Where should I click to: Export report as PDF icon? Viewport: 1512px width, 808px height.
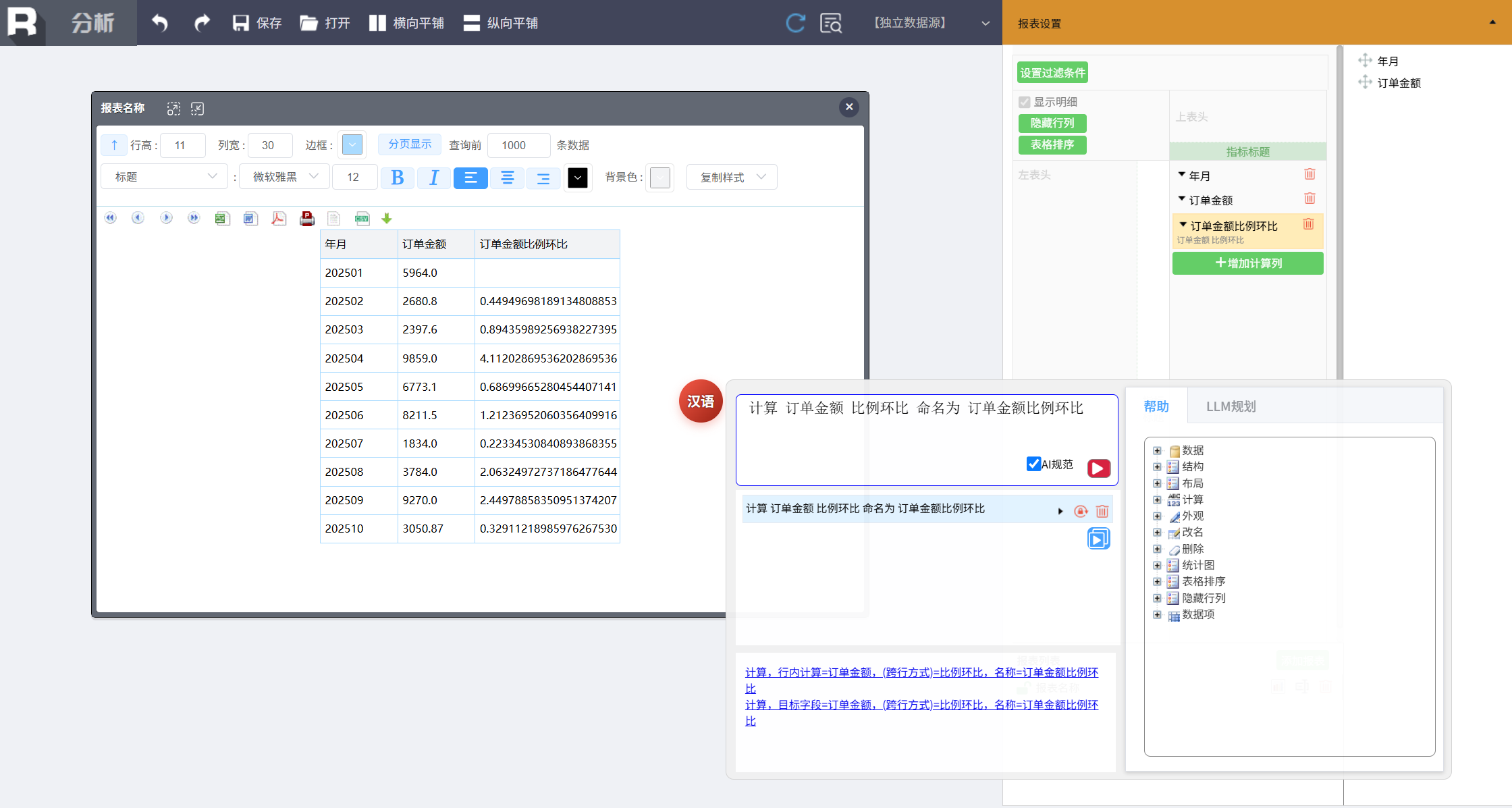pyautogui.click(x=279, y=218)
